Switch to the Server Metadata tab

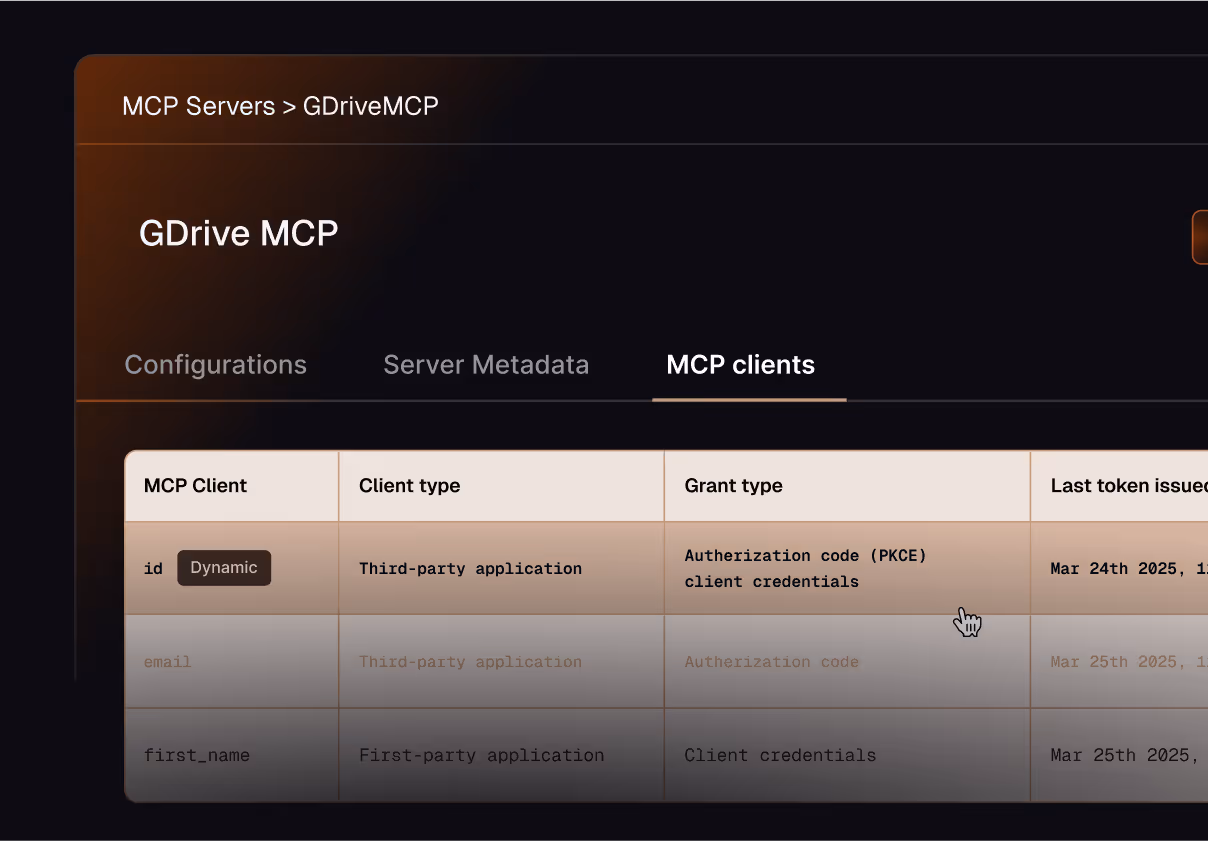pyautogui.click(x=486, y=365)
